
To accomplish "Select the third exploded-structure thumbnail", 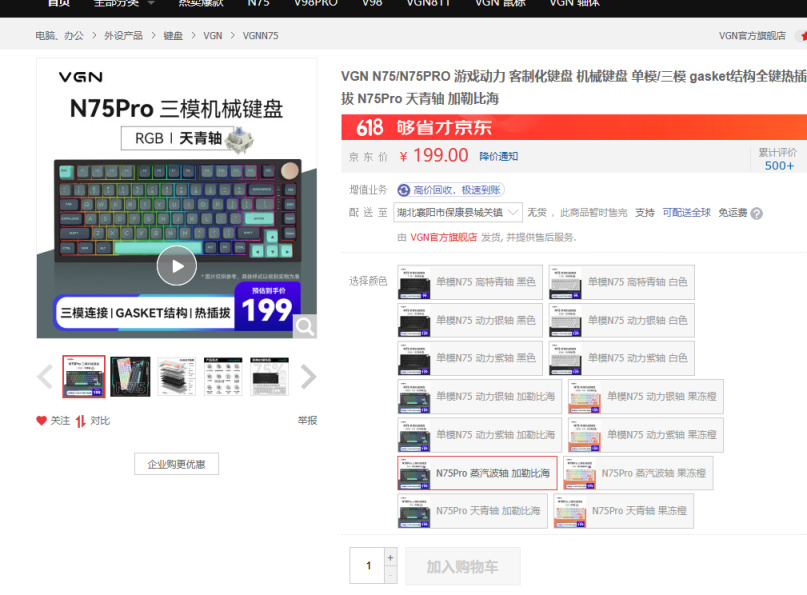I will [x=177, y=376].
